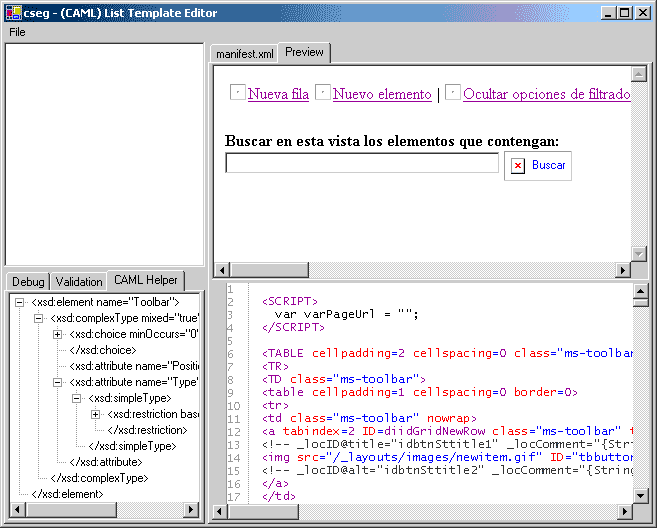This screenshot has width=657, height=528.
Task: Select the CAML Helper tab
Action: coord(146,280)
